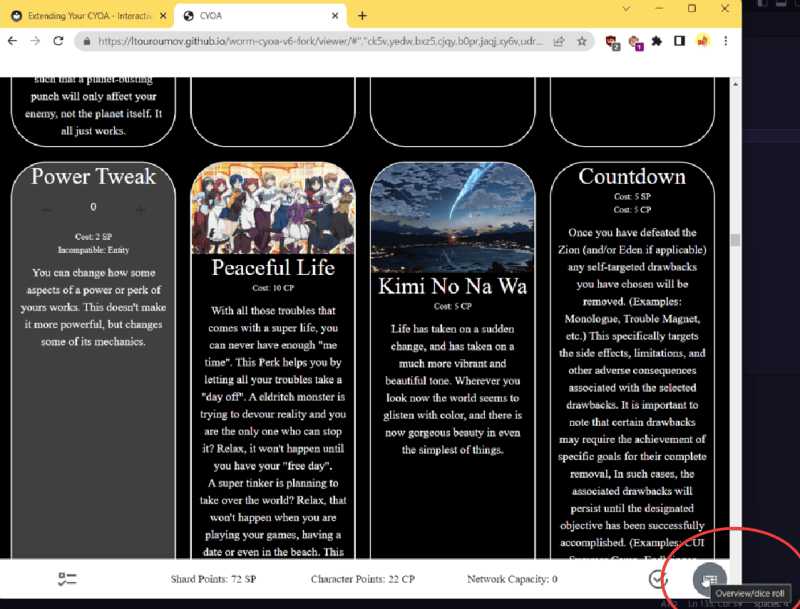The image size is (800, 609).
Task: Open the overview/dice roll button
Action: point(709,579)
